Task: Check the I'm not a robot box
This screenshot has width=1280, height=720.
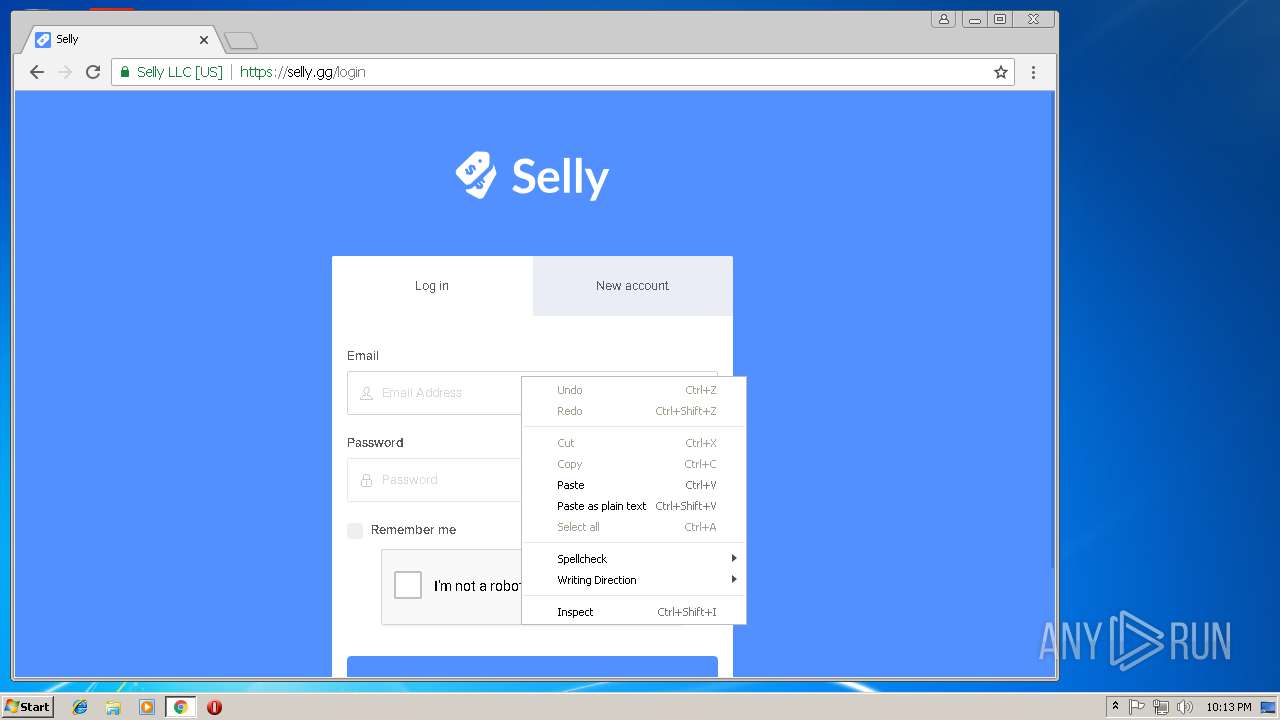Action: (x=408, y=585)
